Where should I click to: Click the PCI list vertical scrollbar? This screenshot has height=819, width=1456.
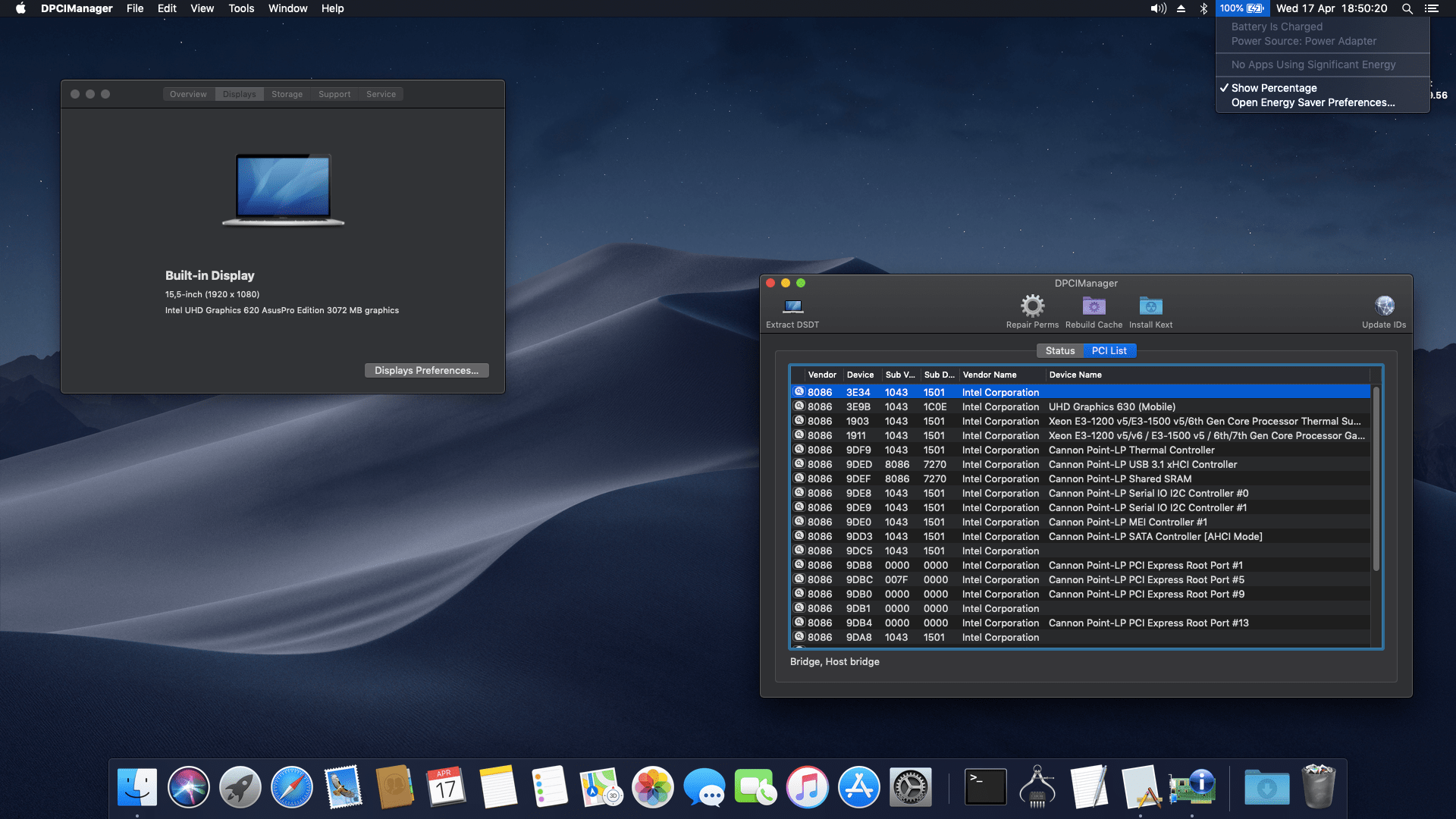coord(1376,478)
